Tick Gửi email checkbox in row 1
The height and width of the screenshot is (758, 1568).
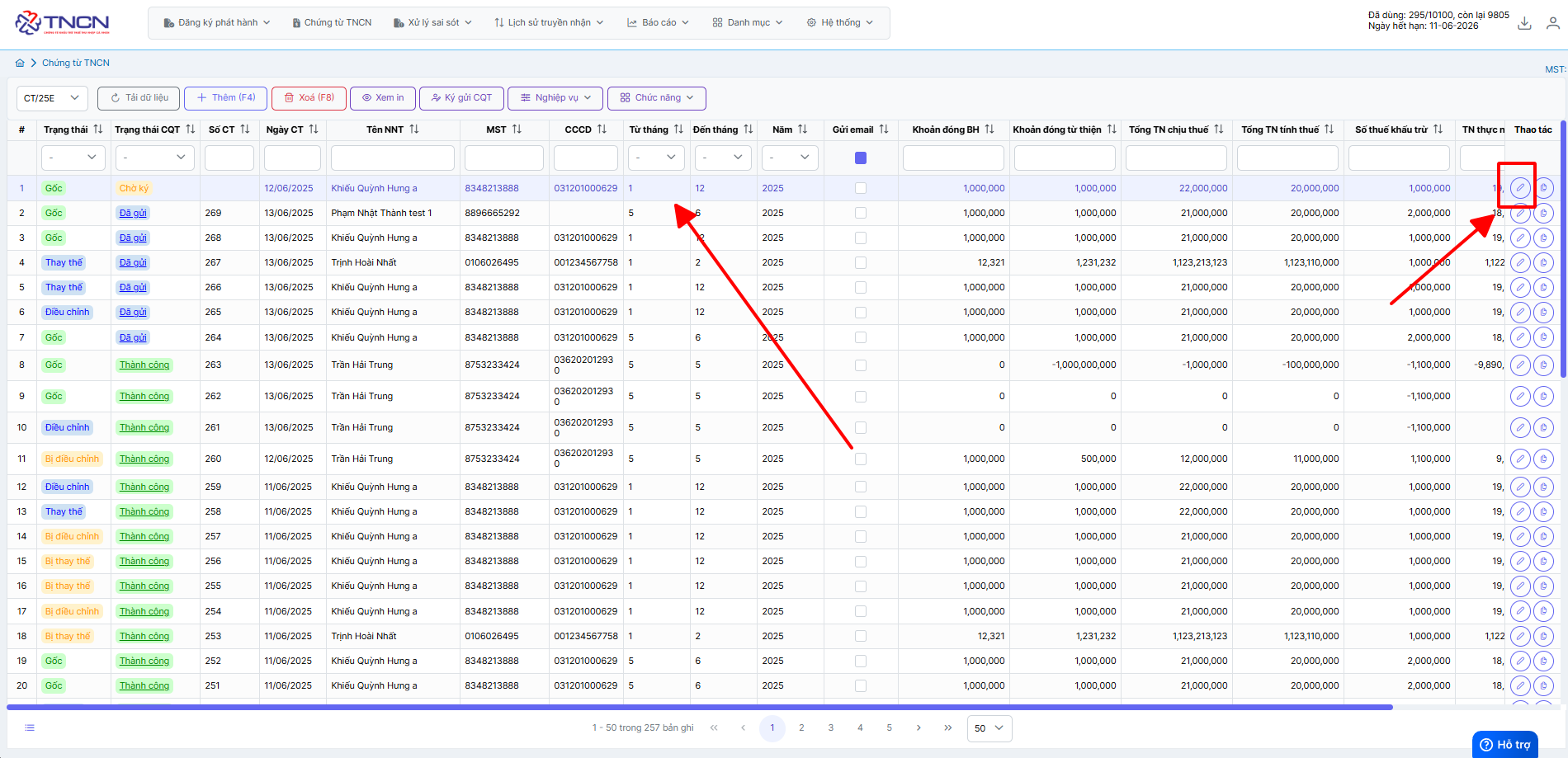pyautogui.click(x=861, y=189)
